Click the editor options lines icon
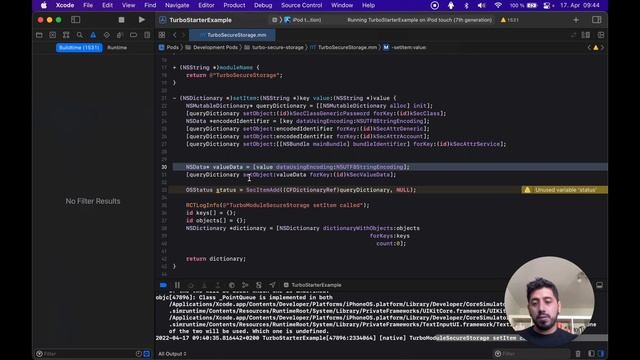The height and width of the screenshot is (360, 640). (x=586, y=35)
